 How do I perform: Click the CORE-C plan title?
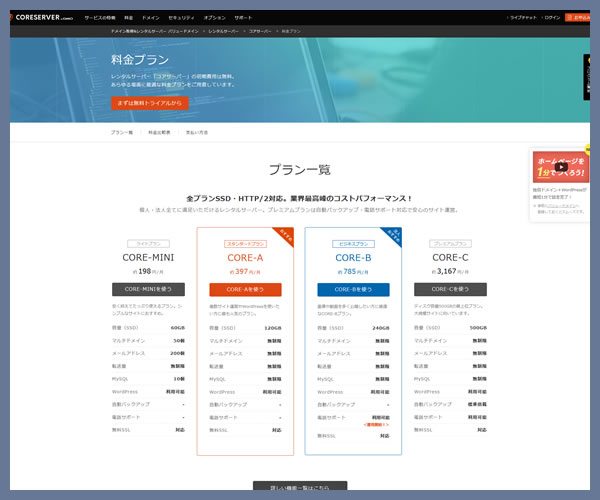coord(450,257)
